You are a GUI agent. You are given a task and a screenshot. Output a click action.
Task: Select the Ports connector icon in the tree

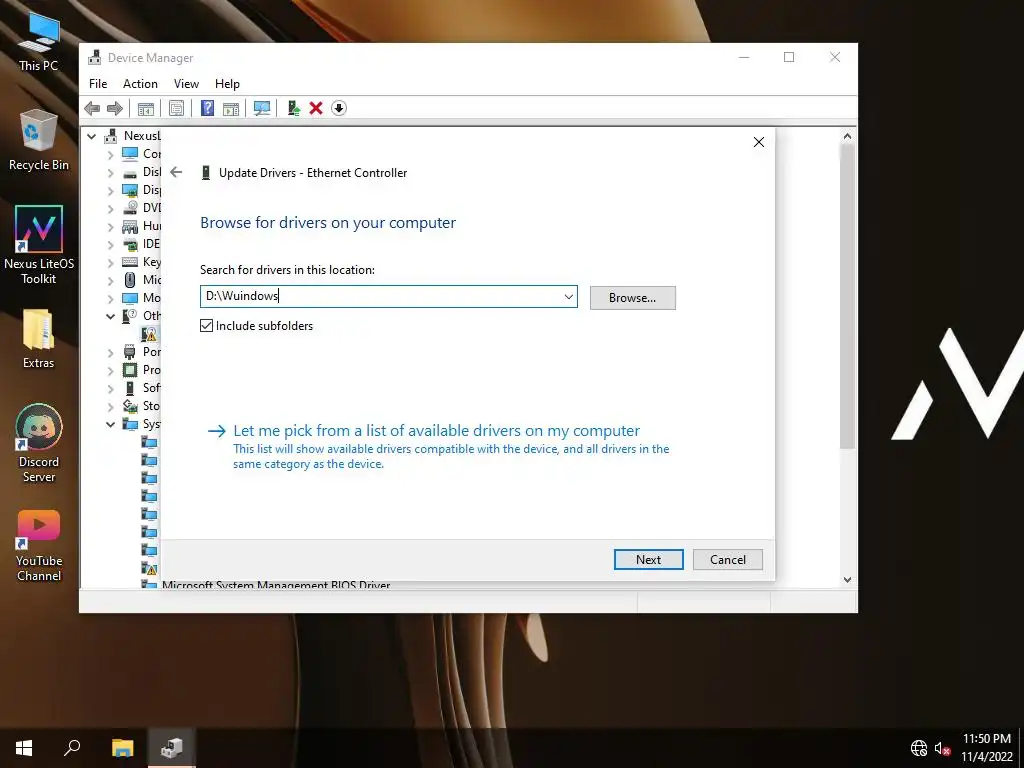pyautogui.click(x=130, y=352)
